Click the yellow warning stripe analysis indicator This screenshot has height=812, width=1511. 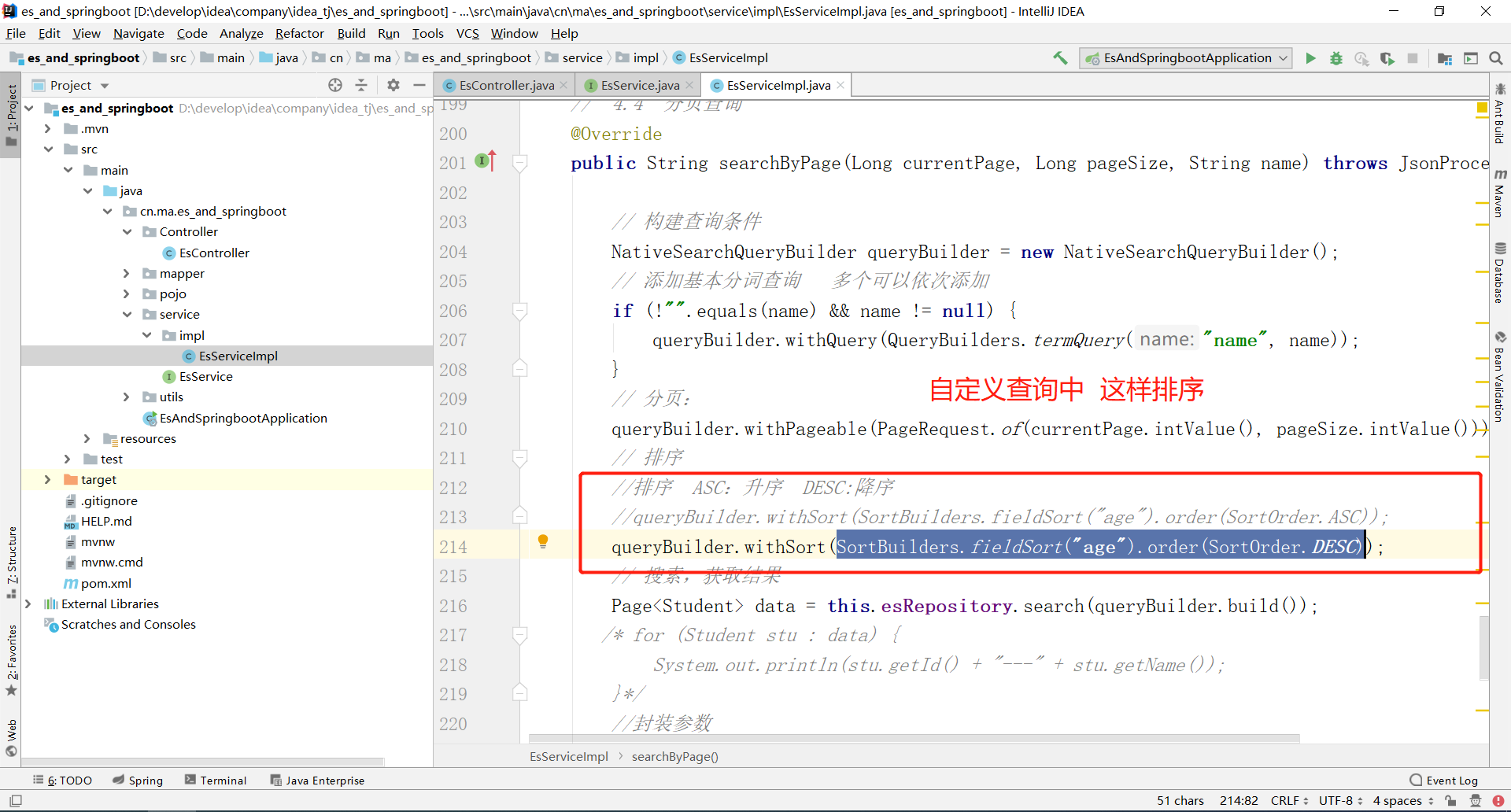(x=1482, y=108)
